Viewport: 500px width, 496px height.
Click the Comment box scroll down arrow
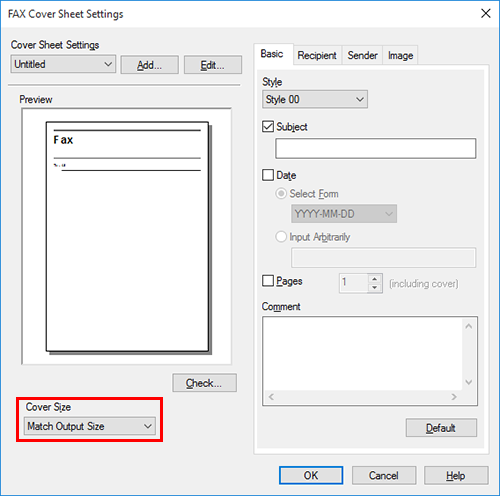tap(469, 382)
